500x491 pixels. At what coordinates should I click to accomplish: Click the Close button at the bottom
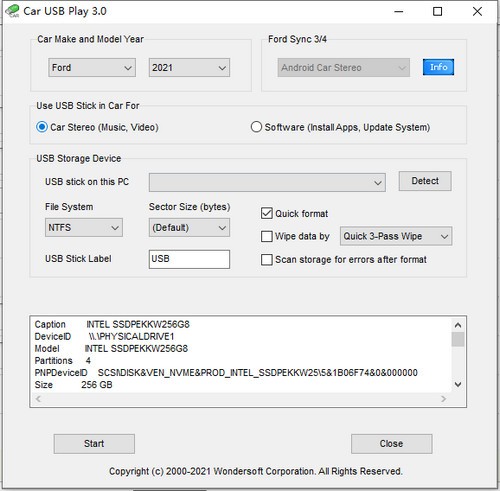pos(391,444)
